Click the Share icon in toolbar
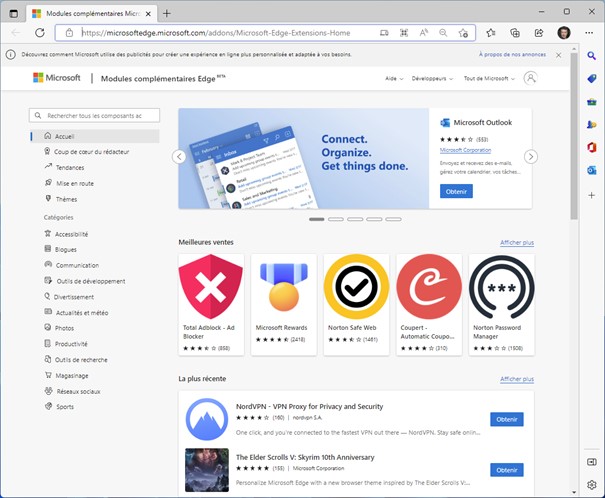The image size is (605, 498). [538, 32]
